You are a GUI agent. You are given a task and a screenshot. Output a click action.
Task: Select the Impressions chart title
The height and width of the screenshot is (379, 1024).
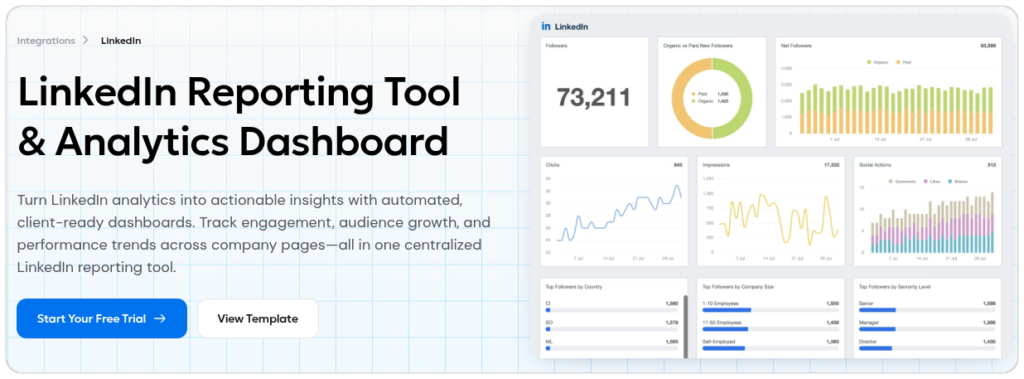click(715, 165)
